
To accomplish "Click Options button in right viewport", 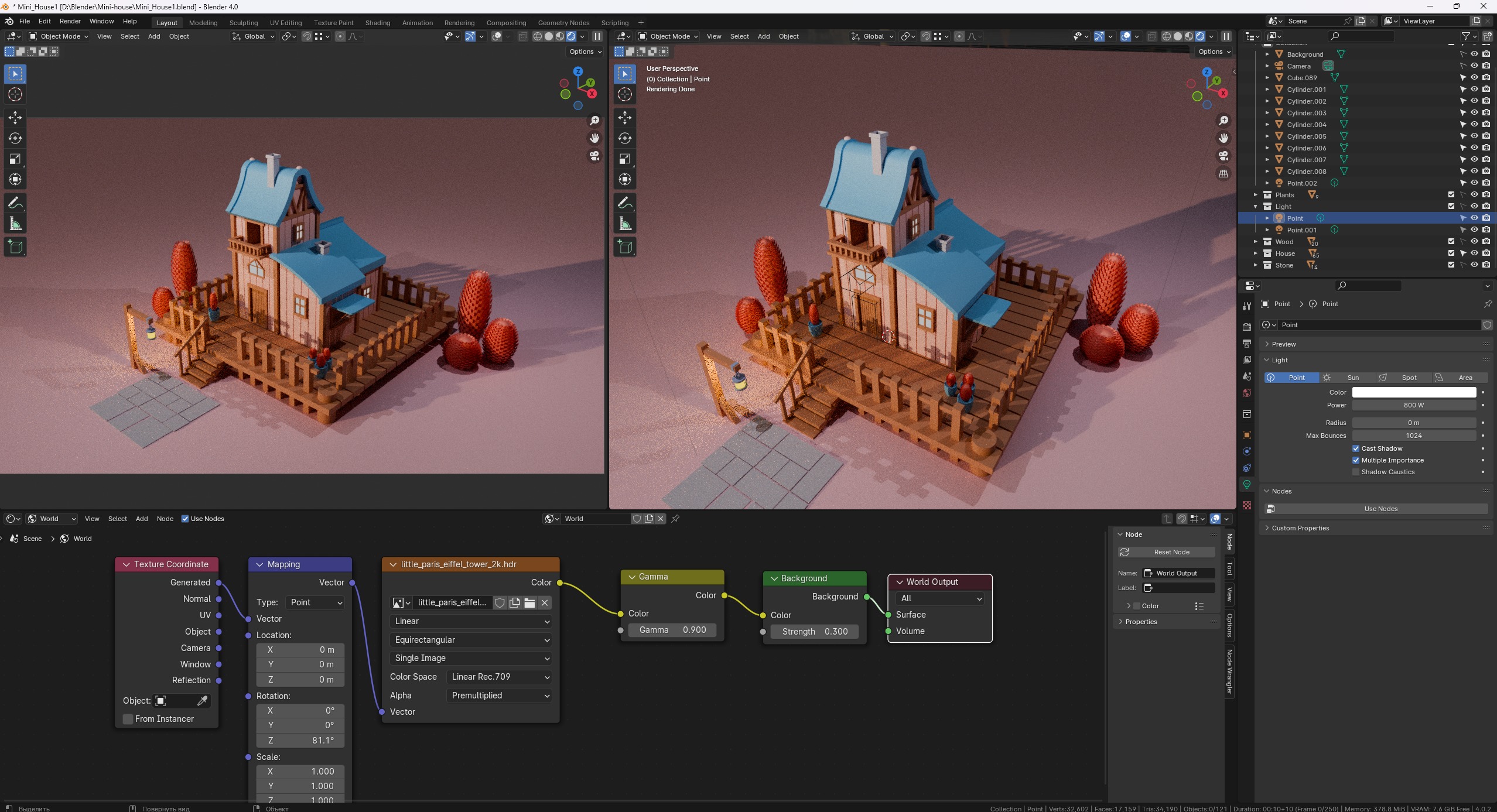I will (1214, 52).
